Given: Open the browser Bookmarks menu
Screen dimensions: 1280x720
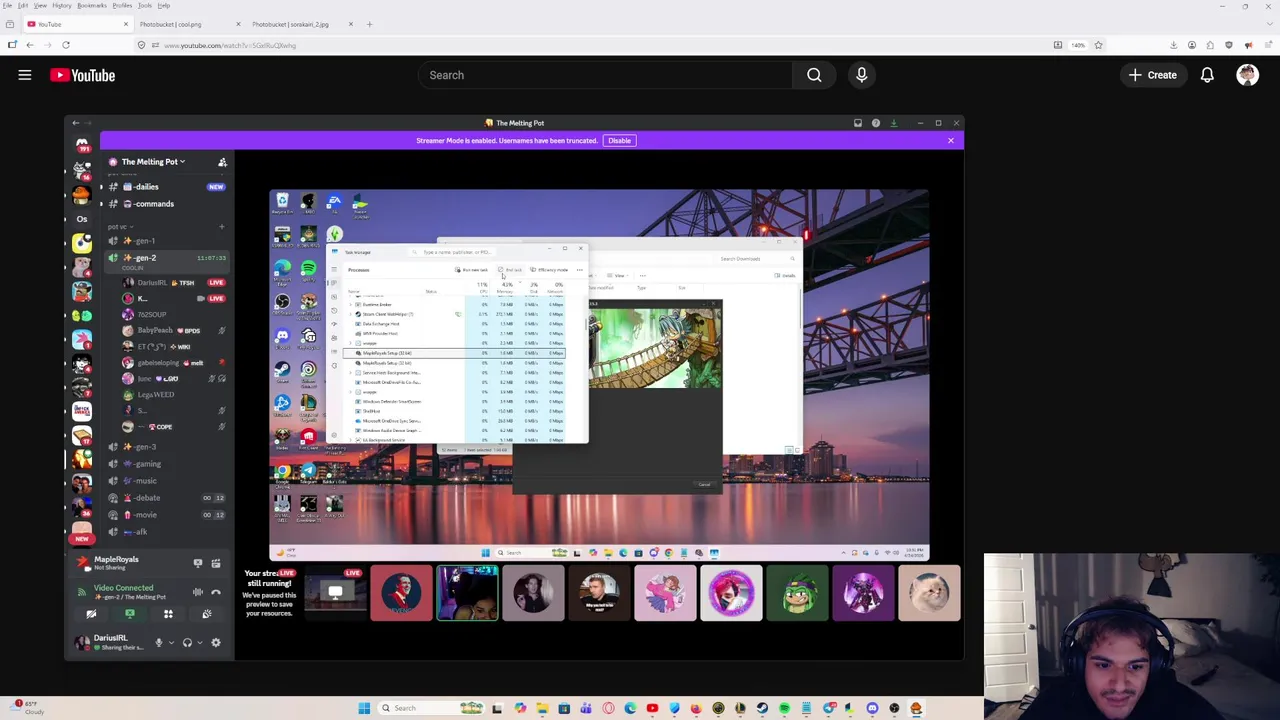Looking at the screenshot, I should click(x=91, y=5).
